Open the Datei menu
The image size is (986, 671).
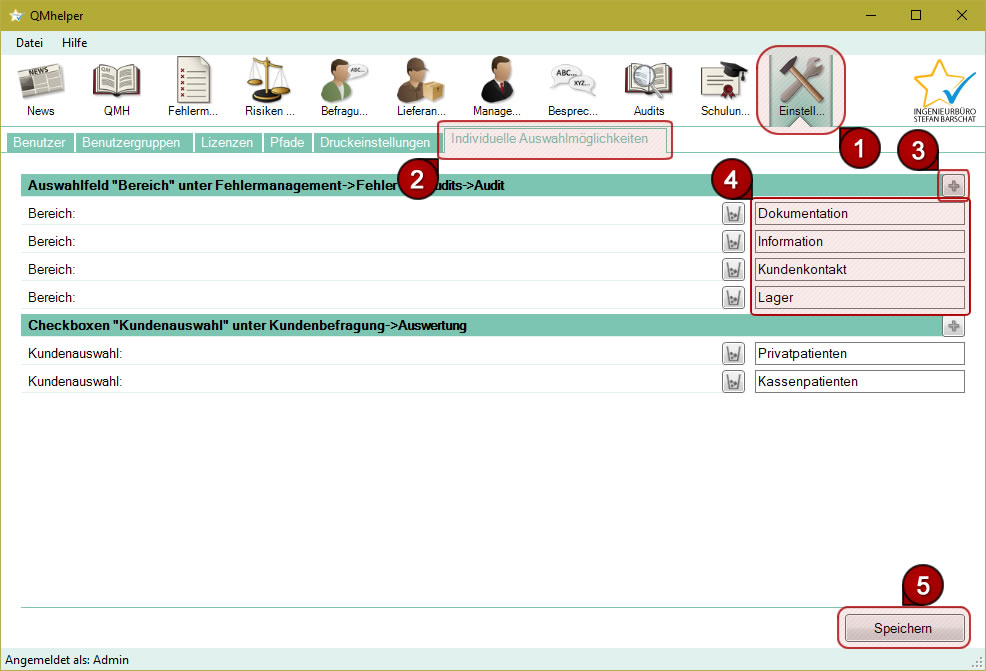tap(30, 43)
